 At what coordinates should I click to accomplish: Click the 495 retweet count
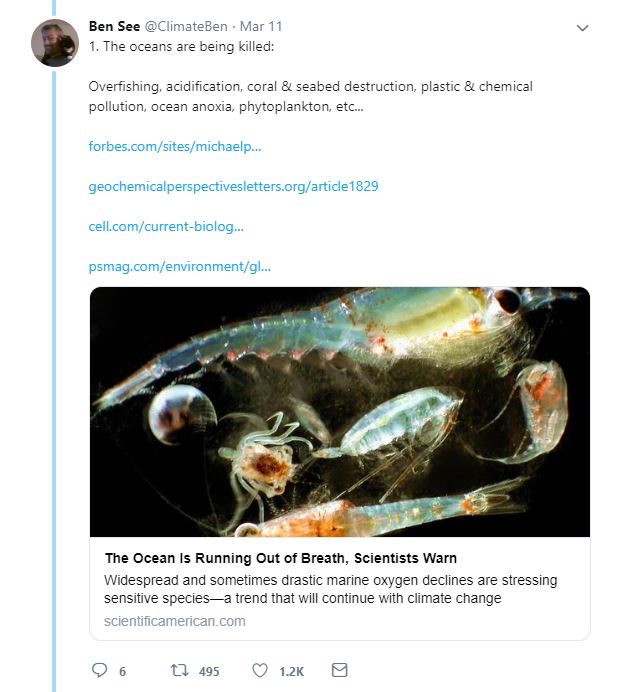pos(208,672)
